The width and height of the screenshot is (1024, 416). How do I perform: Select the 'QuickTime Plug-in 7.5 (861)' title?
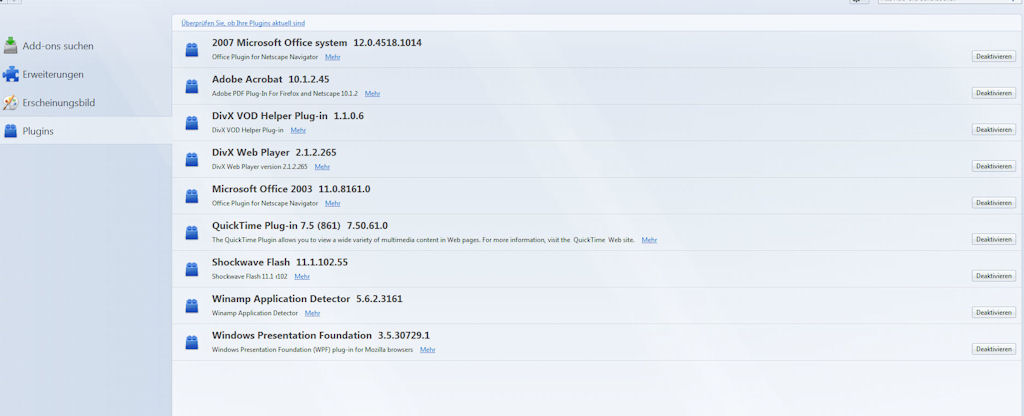click(x=276, y=225)
